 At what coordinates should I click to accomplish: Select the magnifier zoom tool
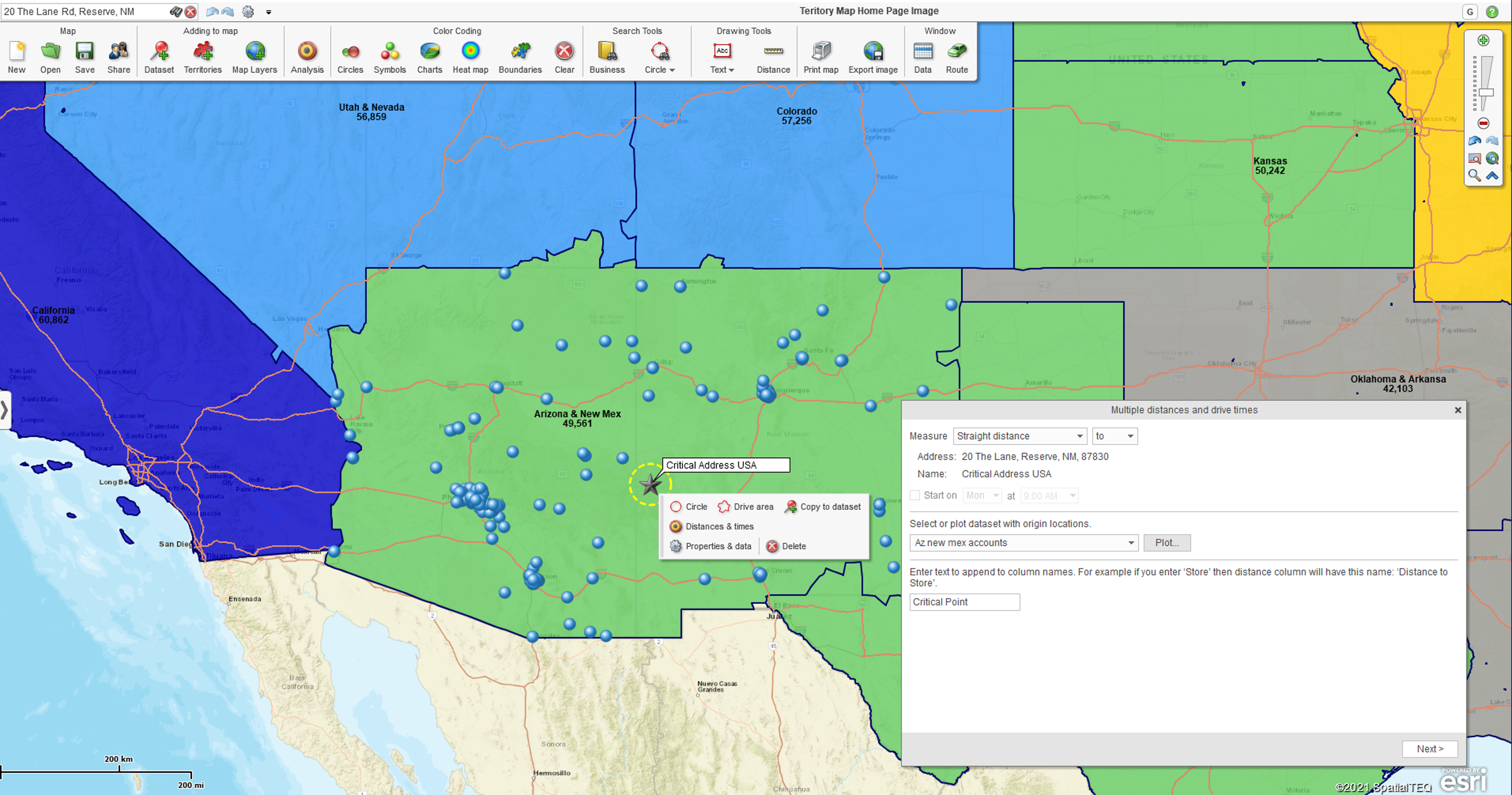tap(1474, 175)
